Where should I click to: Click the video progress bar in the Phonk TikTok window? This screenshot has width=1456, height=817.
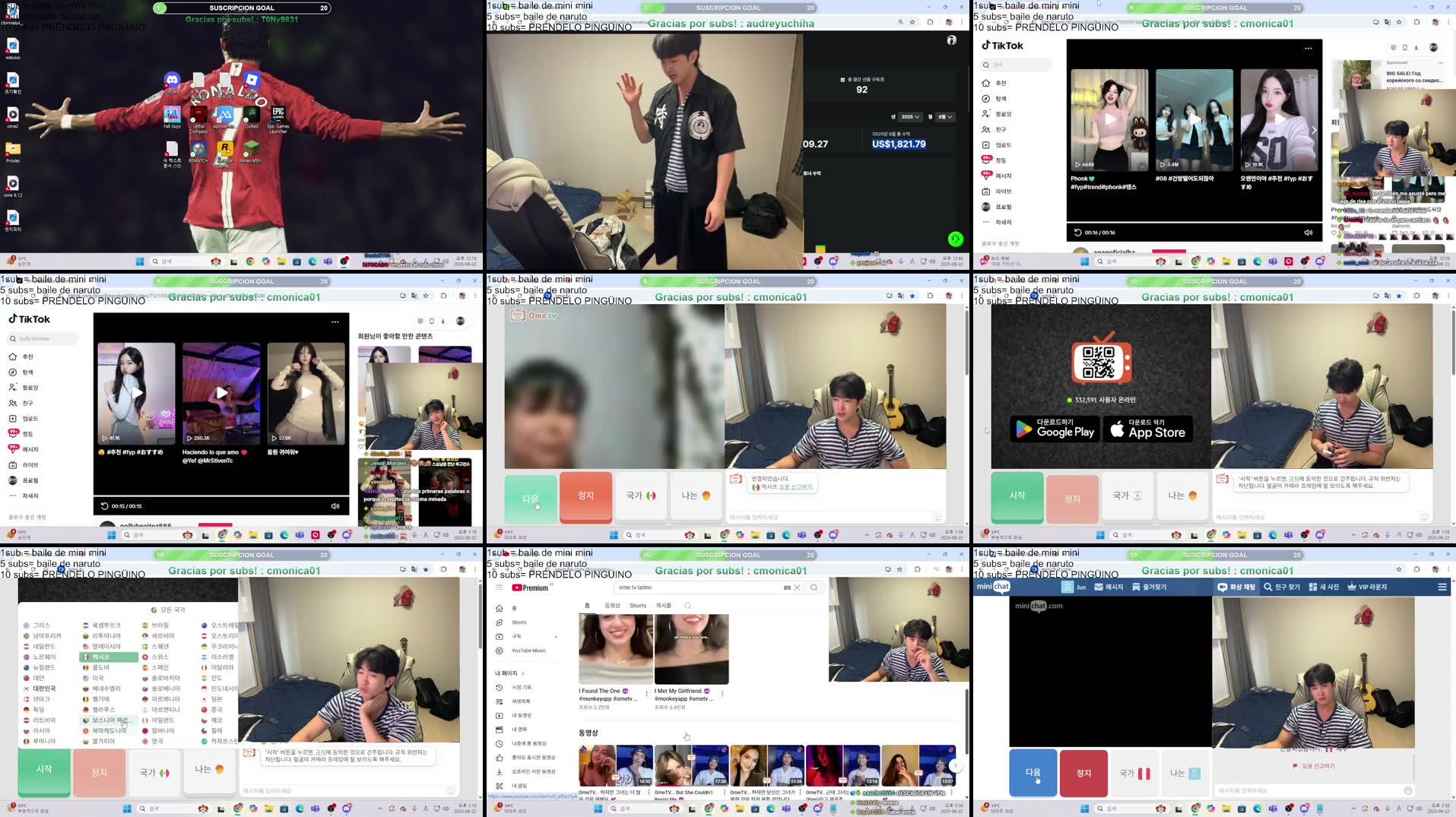point(1194,222)
